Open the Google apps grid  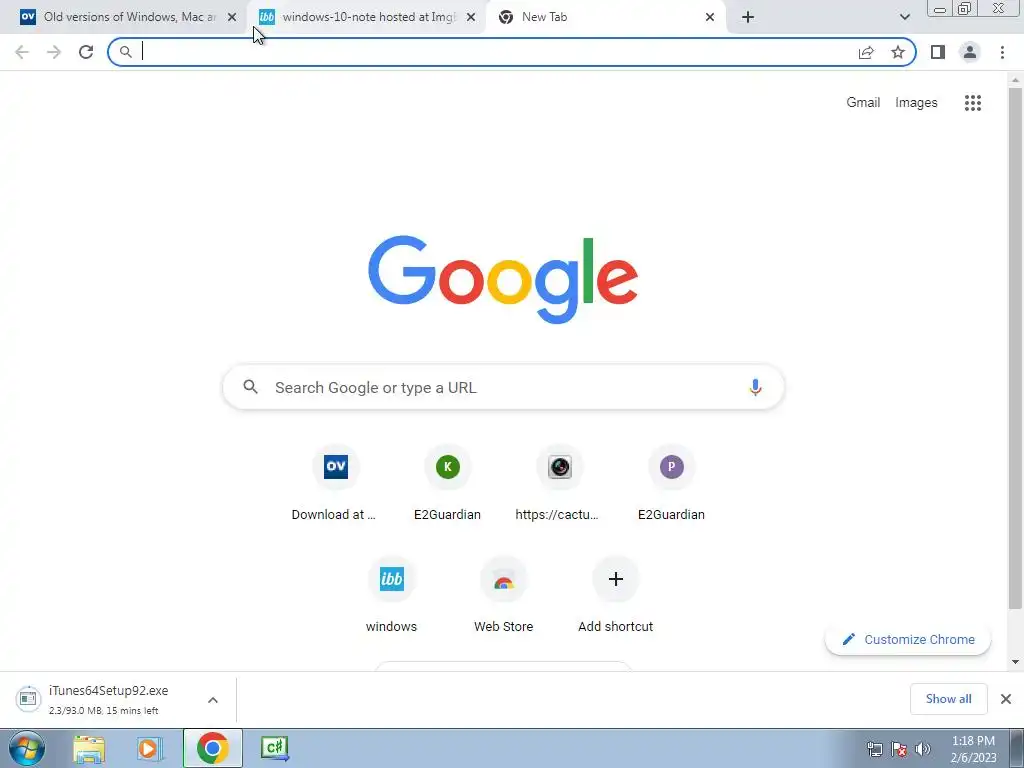pyautogui.click(x=973, y=103)
